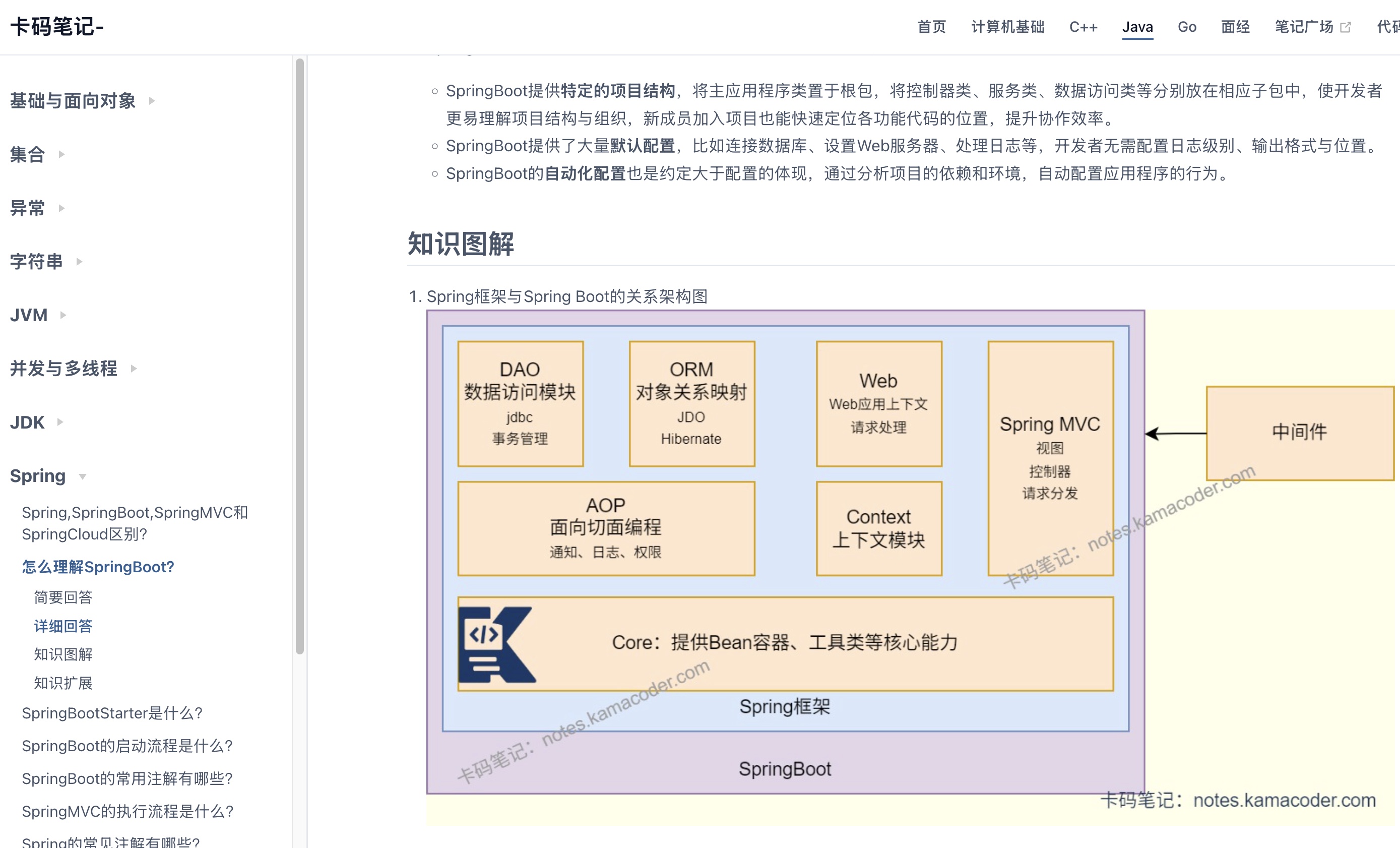Click the sidebar vertical scrollbar thumb
This screenshot has width=1400, height=848.
(x=299, y=355)
